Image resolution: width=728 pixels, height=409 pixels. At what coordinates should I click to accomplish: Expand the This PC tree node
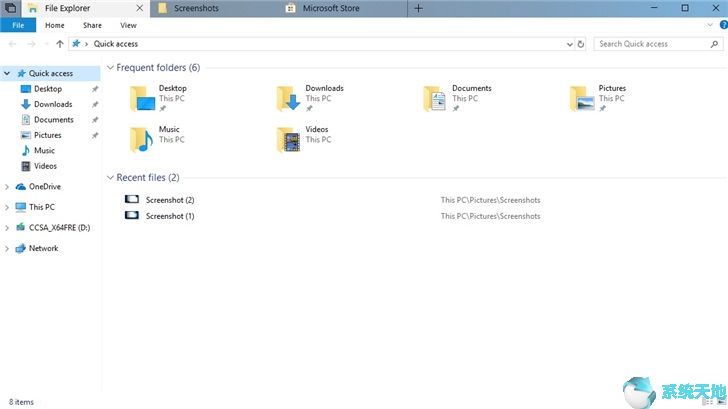[x=7, y=207]
